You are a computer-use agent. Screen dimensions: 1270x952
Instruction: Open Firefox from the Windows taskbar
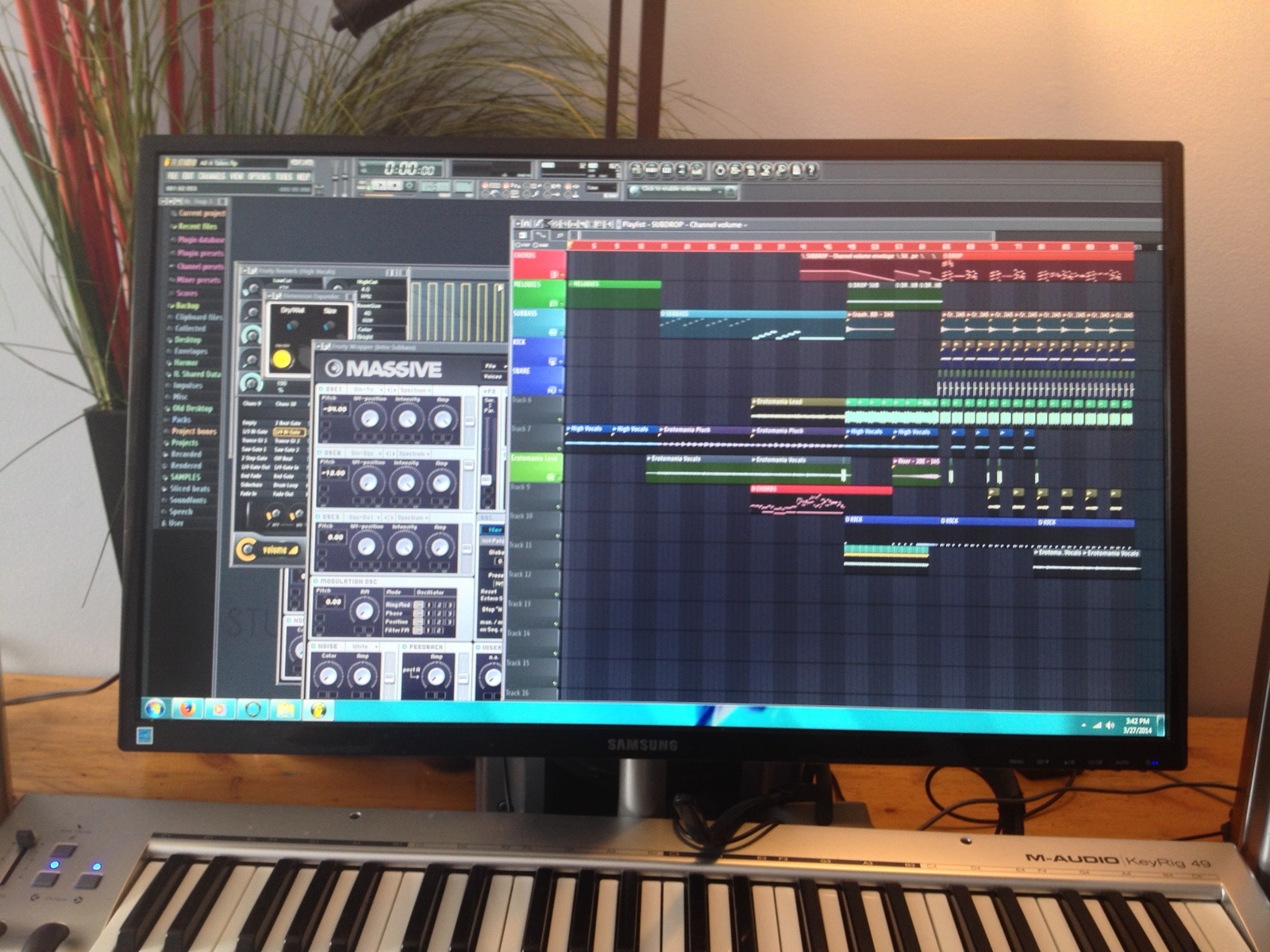(188, 708)
